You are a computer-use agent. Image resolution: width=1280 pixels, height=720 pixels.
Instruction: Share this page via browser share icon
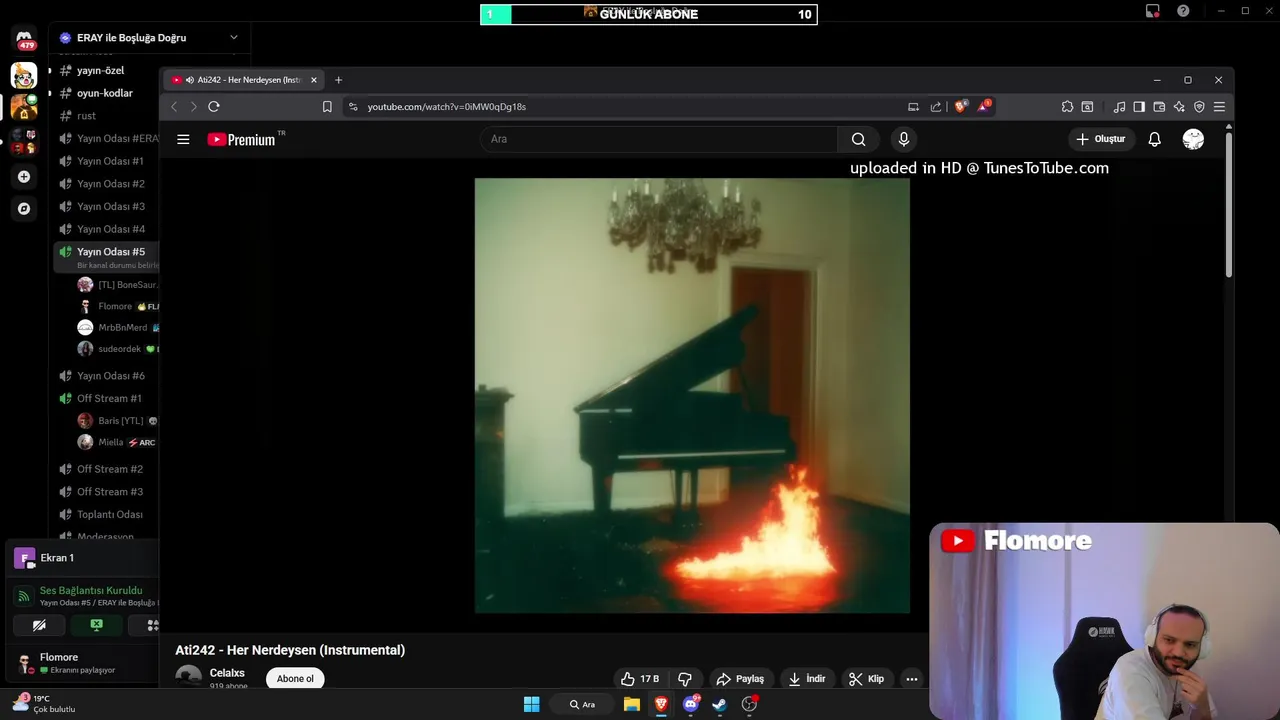pos(936,106)
